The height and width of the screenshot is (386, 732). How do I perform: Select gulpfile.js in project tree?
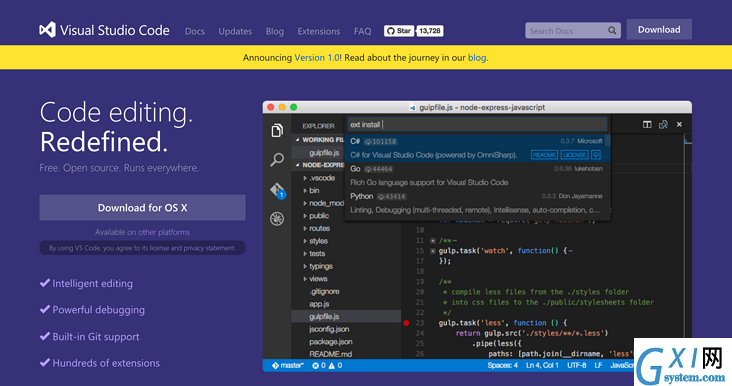pyautogui.click(x=346, y=316)
